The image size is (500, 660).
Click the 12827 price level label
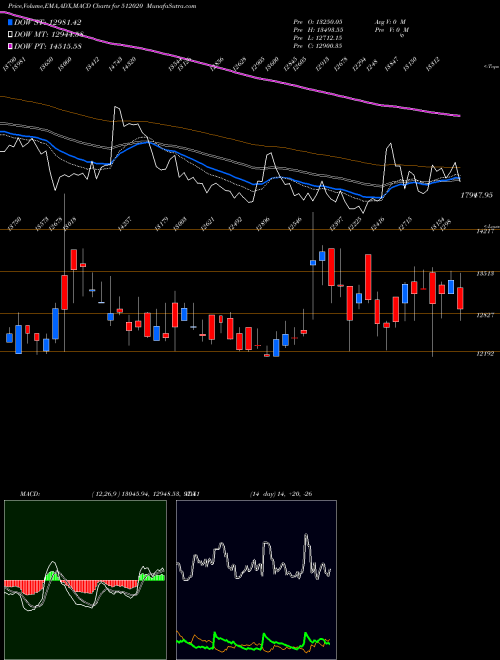click(x=485, y=315)
